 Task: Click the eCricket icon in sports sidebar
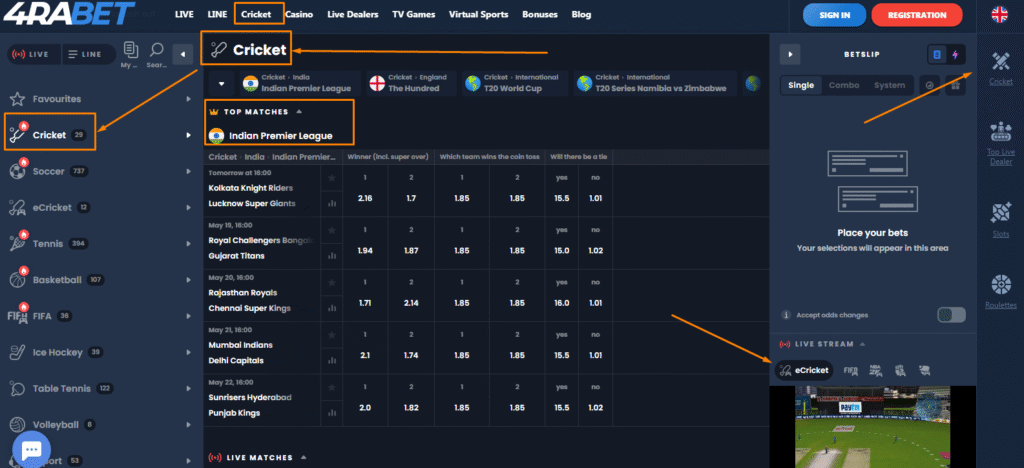coord(18,208)
